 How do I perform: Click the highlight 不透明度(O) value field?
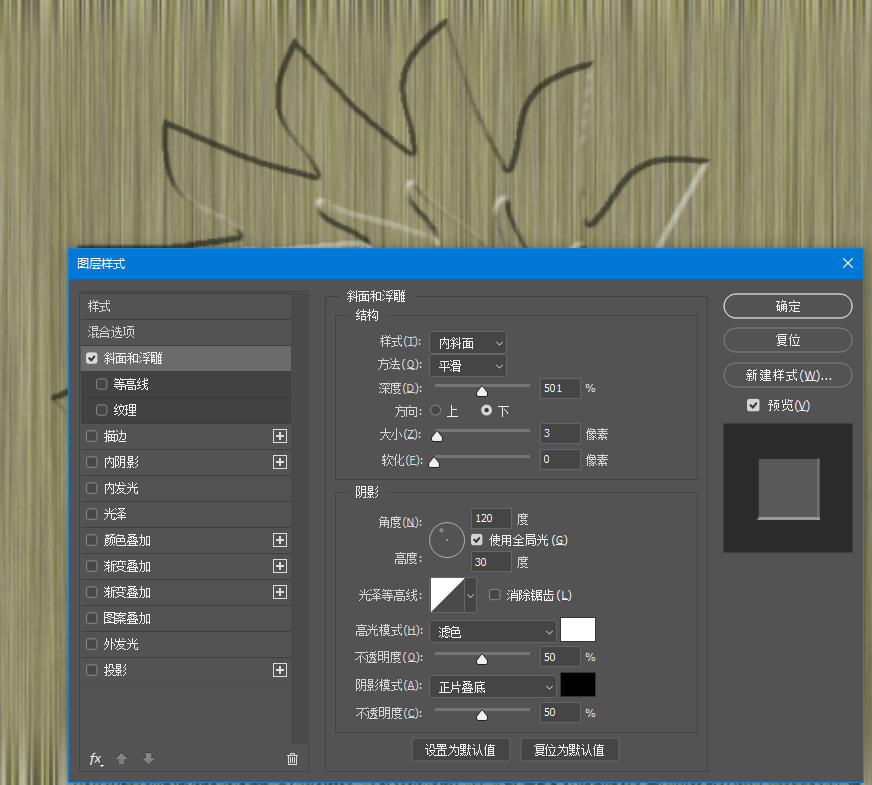560,657
